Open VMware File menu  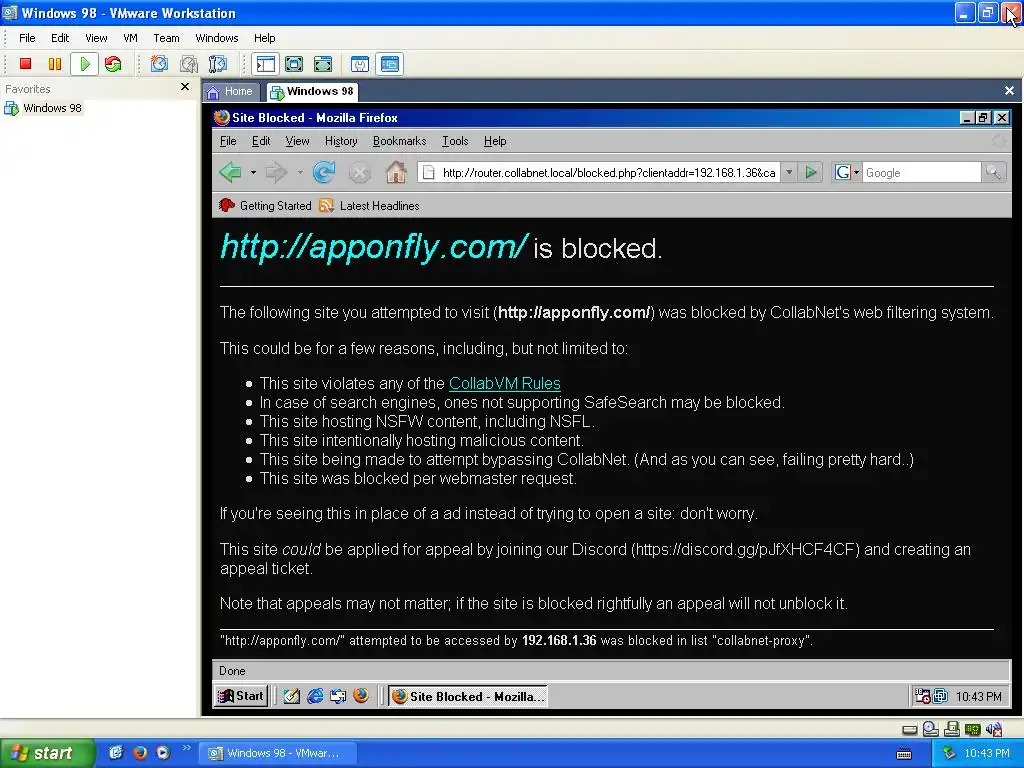tap(27, 38)
